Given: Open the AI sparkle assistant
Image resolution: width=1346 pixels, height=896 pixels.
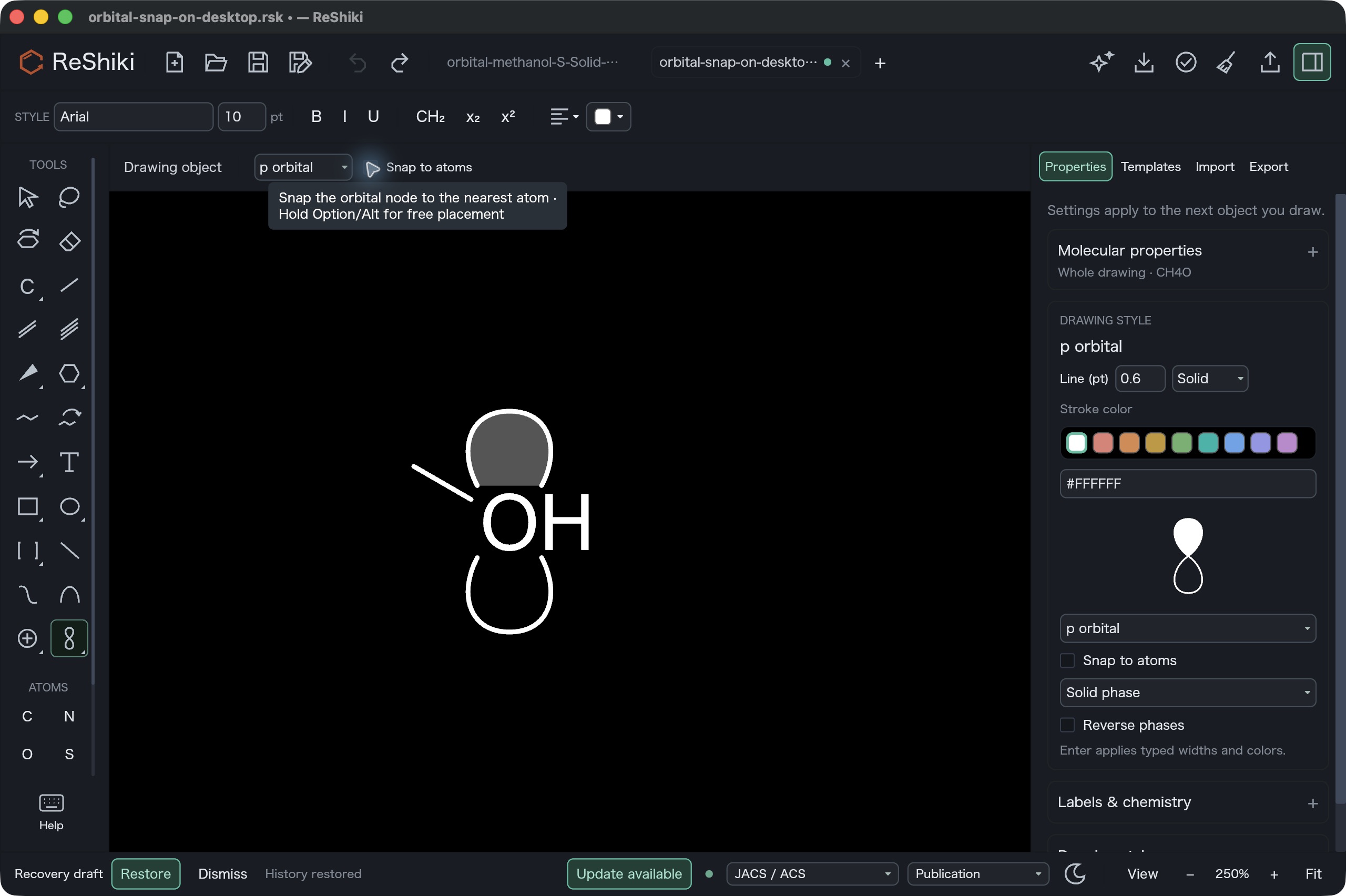Looking at the screenshot, I should click(1102, 62).
